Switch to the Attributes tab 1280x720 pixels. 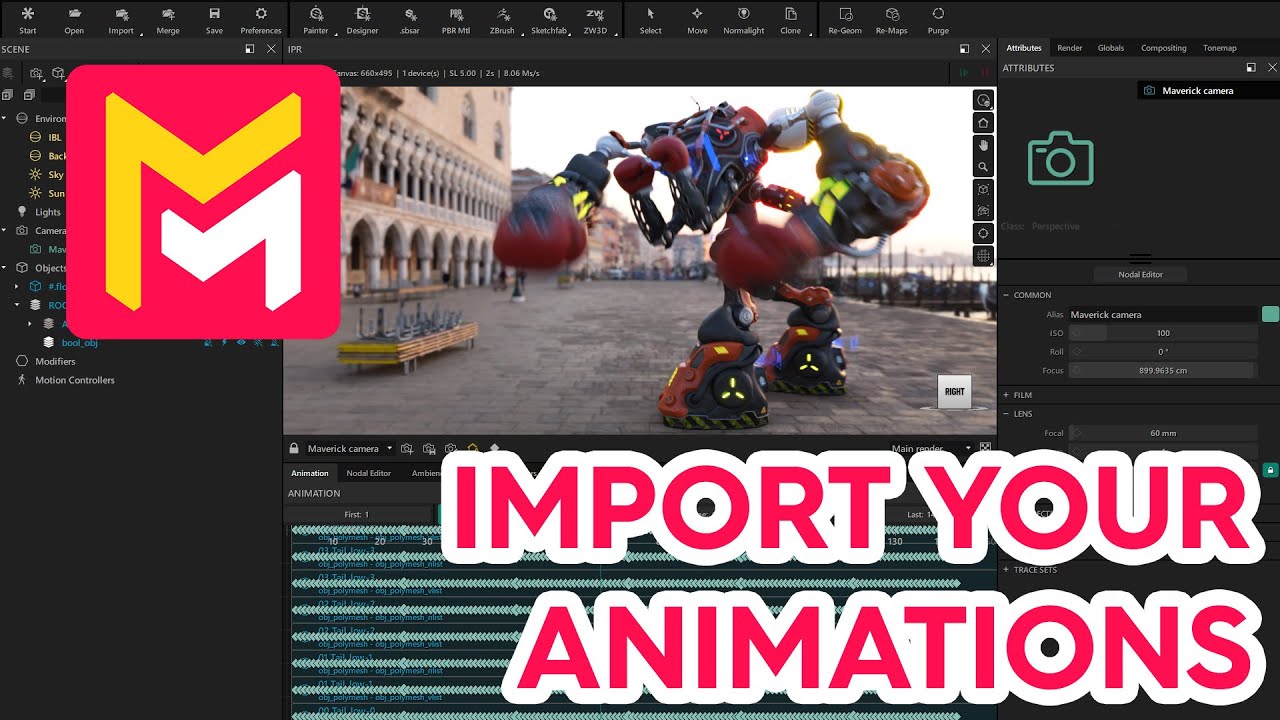click(x=1023, y=48)
